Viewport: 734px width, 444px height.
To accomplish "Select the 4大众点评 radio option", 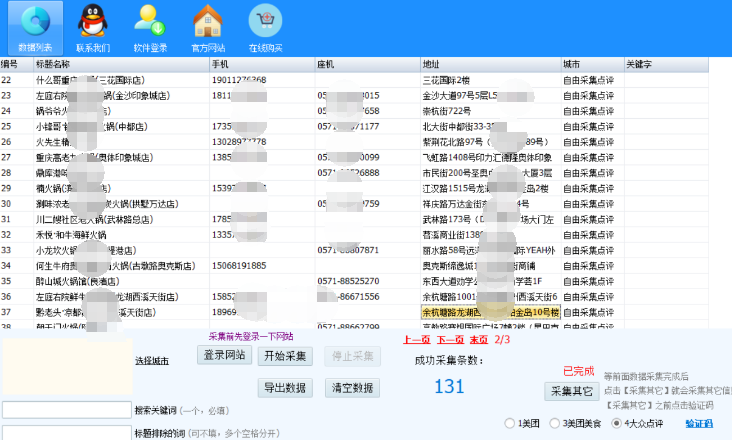I will pyautogui.click(x=617, y=423).
